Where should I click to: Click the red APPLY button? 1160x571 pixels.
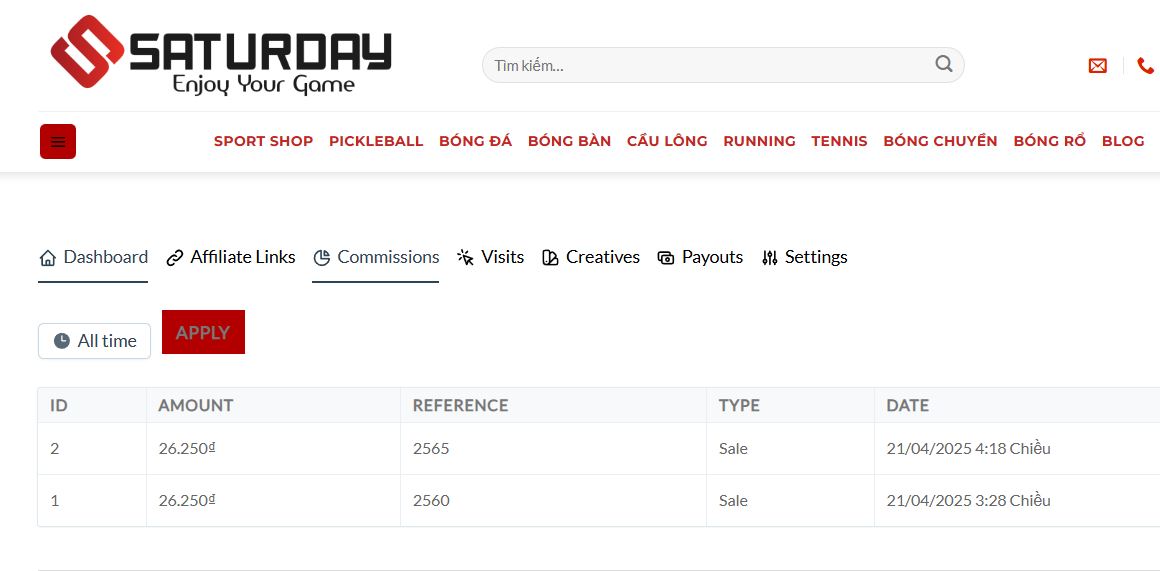pos(203,332)
